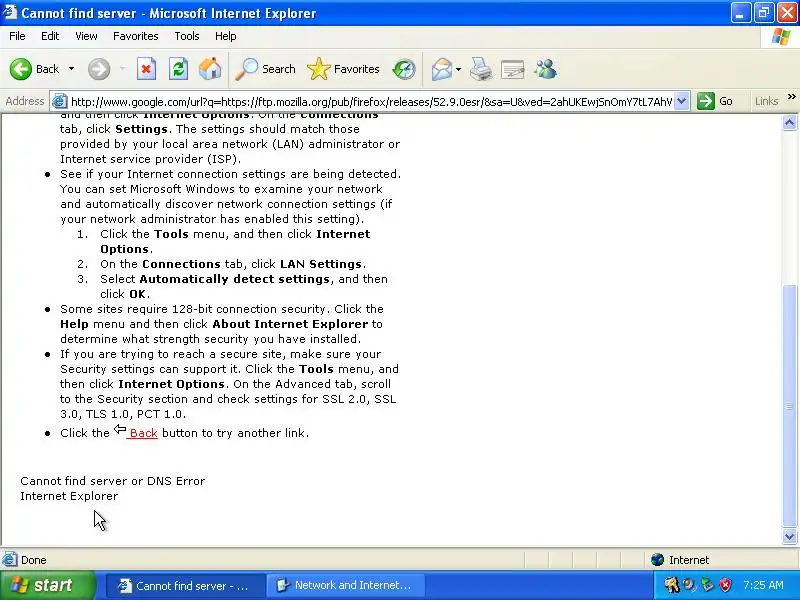
Task: Click the Windows flag logo throbber
Action: pyautogui.click(x=781, y=37)
